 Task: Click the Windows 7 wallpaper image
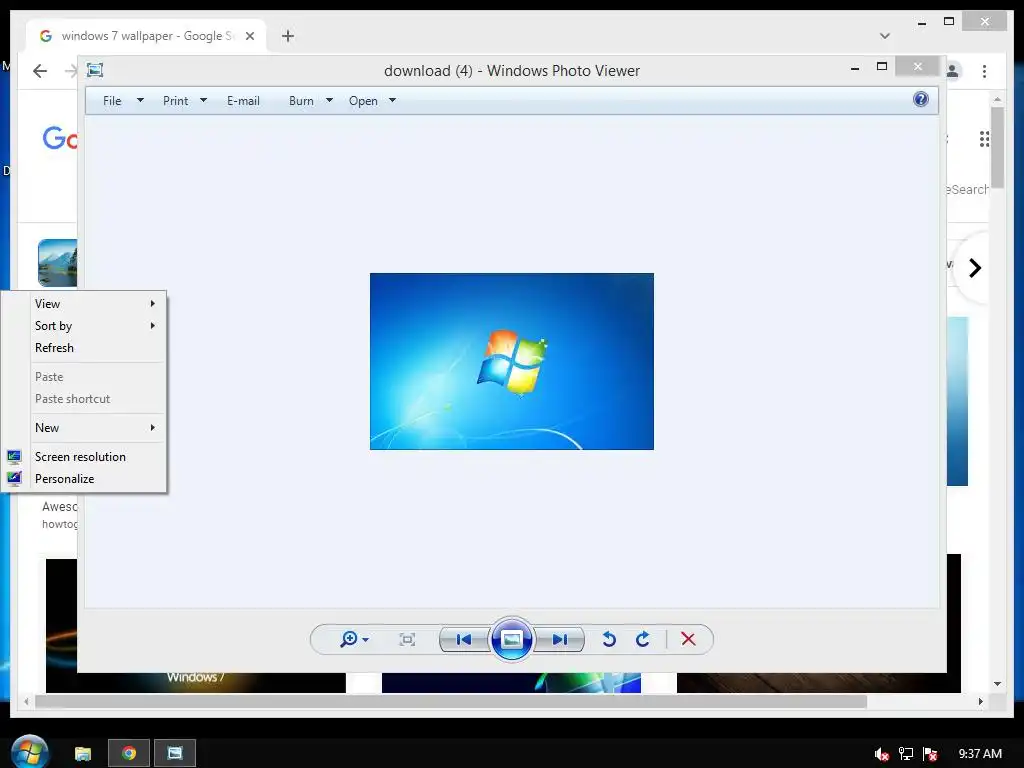(x=511, y=361)
